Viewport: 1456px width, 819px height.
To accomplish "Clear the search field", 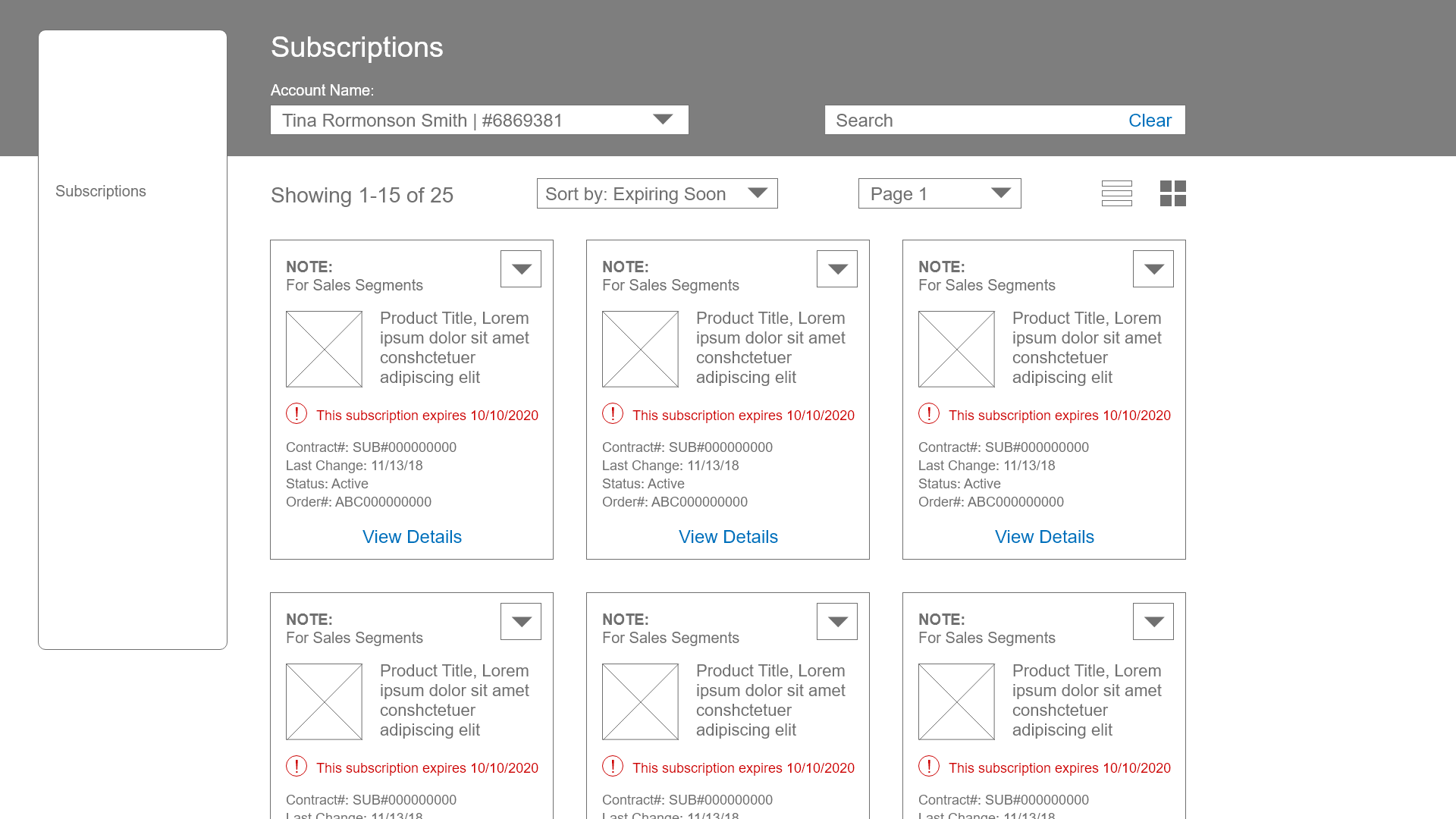I will [x=1150, y=121].
